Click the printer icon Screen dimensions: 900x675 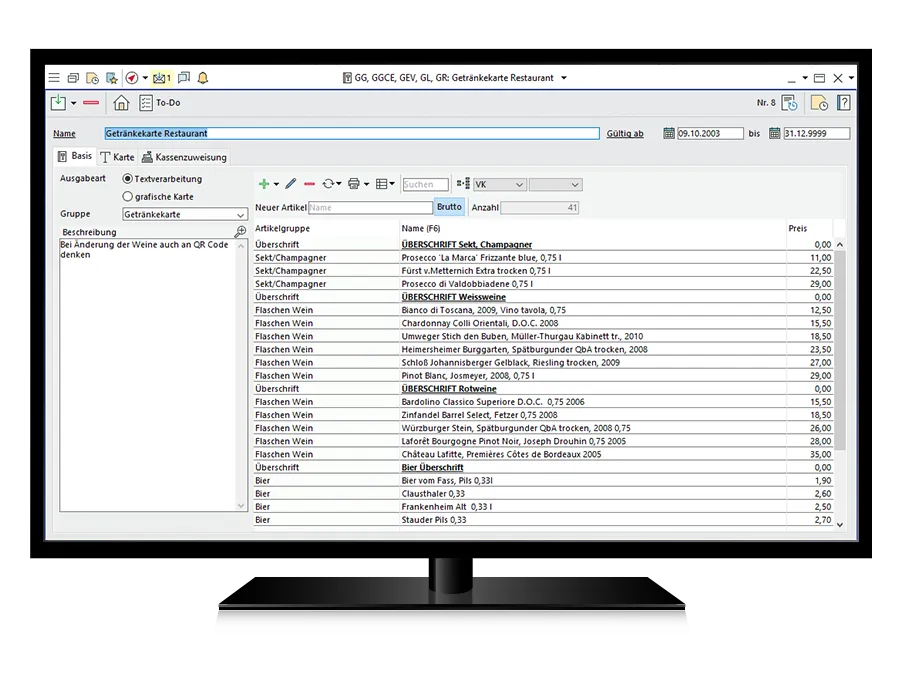pos(354,184)
